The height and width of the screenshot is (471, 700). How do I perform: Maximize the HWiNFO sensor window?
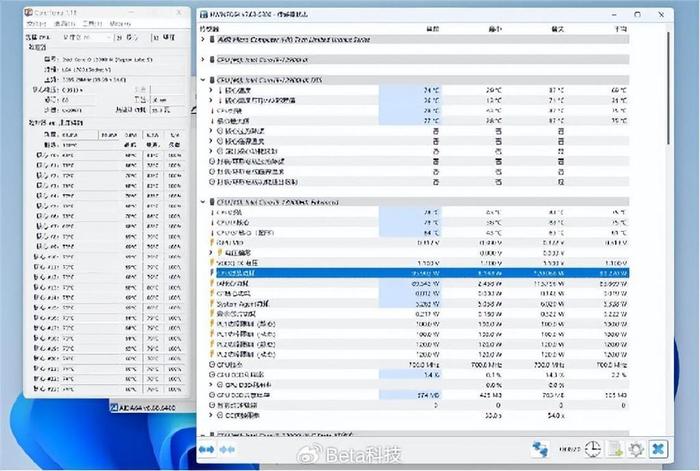coord(638,14)
